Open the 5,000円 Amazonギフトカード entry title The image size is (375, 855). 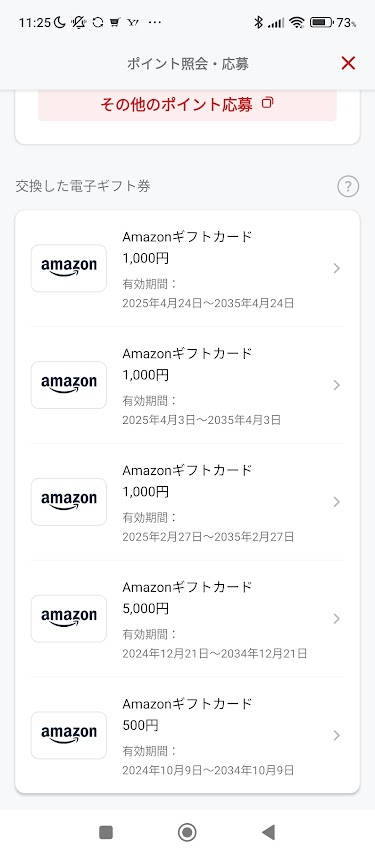click(x=187, y=587)
